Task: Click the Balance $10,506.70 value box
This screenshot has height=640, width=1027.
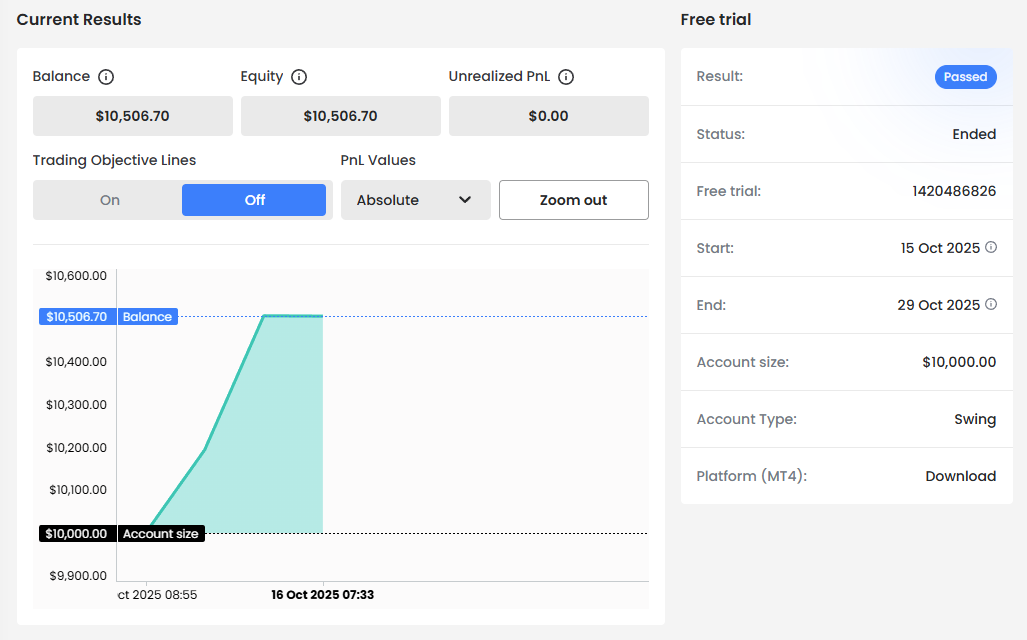Action: pyautogui.click(x=132, y=116)
